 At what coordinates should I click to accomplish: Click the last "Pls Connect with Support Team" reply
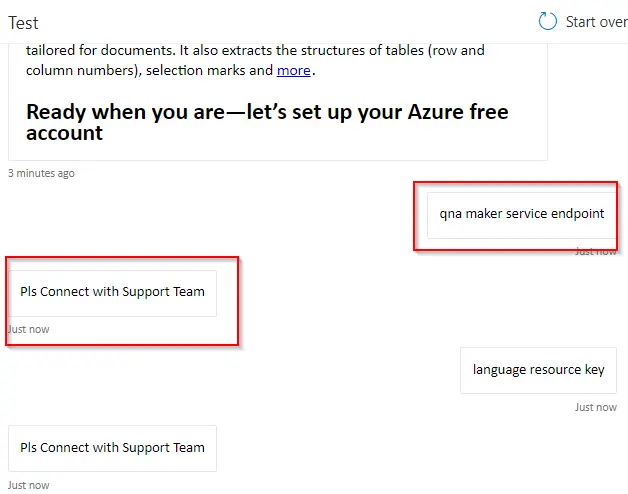pyautogui.click(x=112, y=448)
